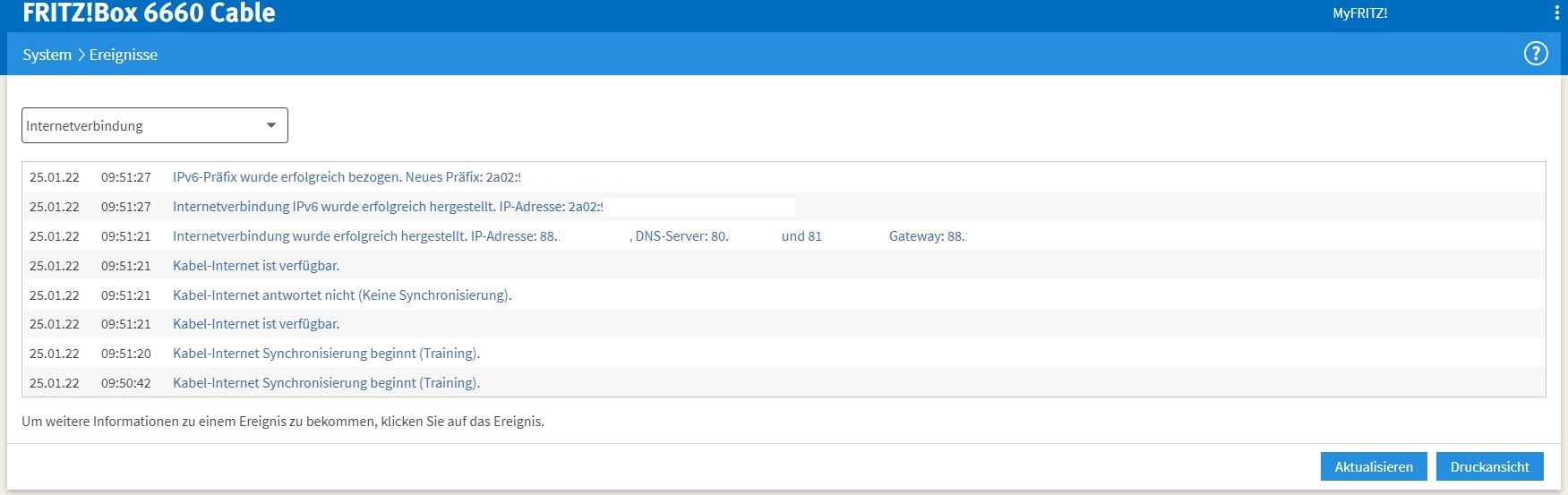Open event 'Internetverbindung IPv6 wurde erfolgreich hergestellt'
Image resolution: width=1568 pixels, height=495 pixels.
pos(388,207)
